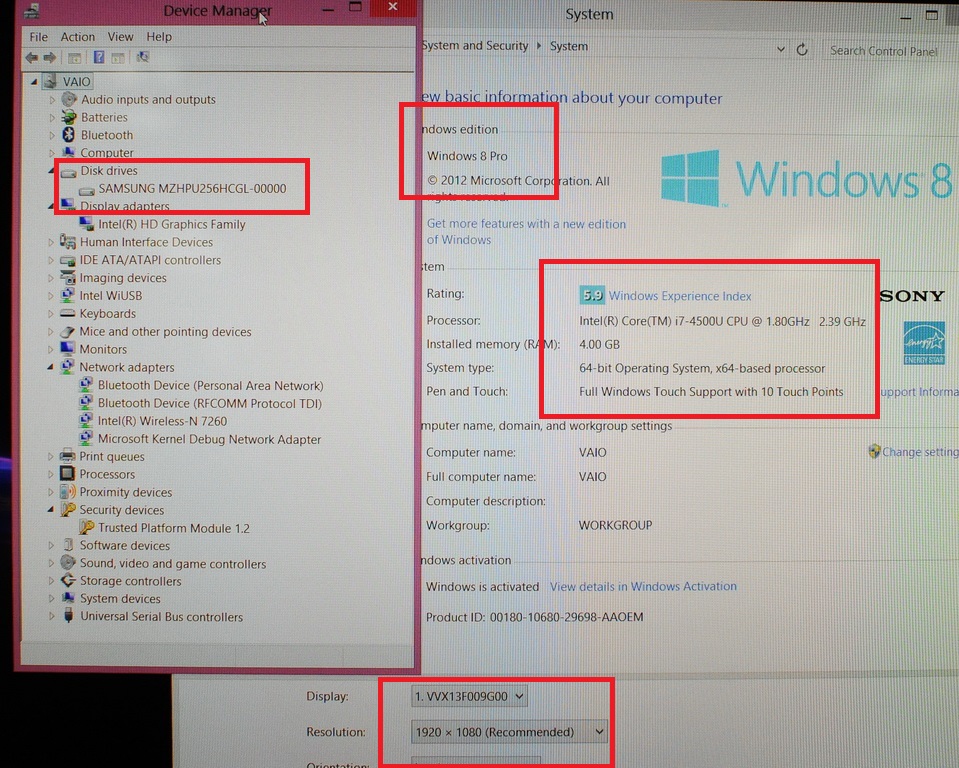The height and width of the screenshot is (768, 959).
Task: Click System and Security breadcrumb
Action: click(475, 46)
